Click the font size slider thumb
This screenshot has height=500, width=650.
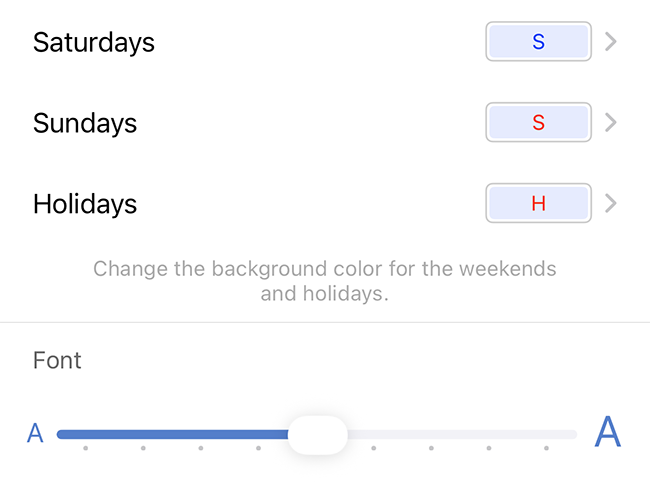coord(318,435)
